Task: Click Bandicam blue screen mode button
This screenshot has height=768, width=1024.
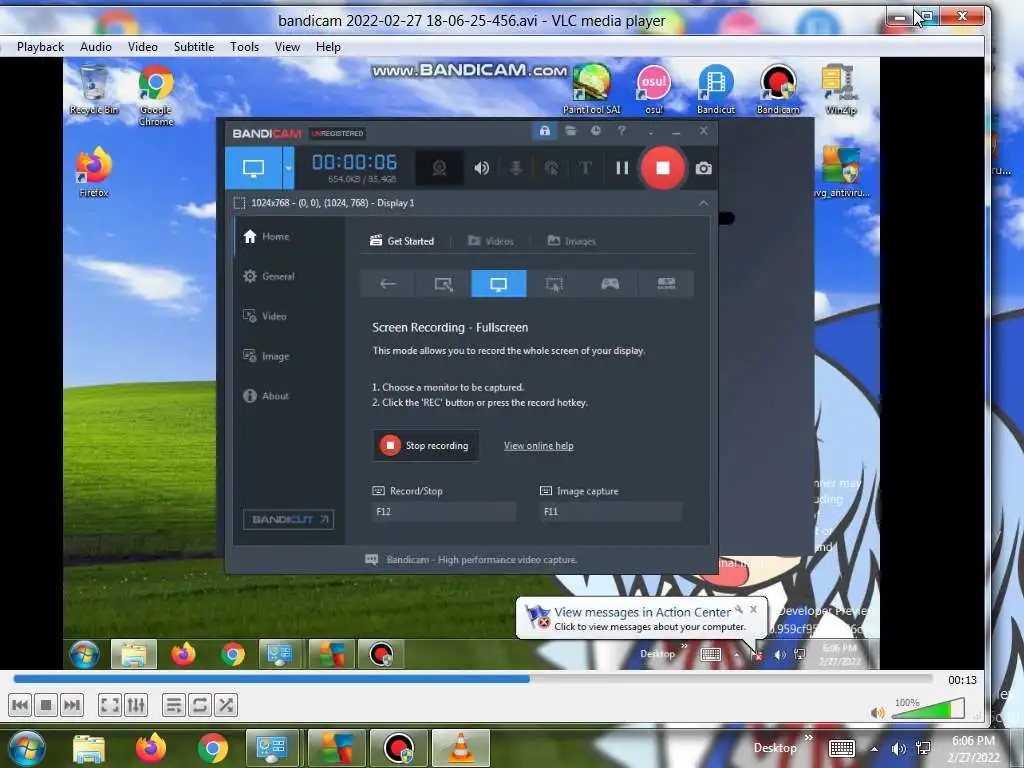Action: click(253, 168)
